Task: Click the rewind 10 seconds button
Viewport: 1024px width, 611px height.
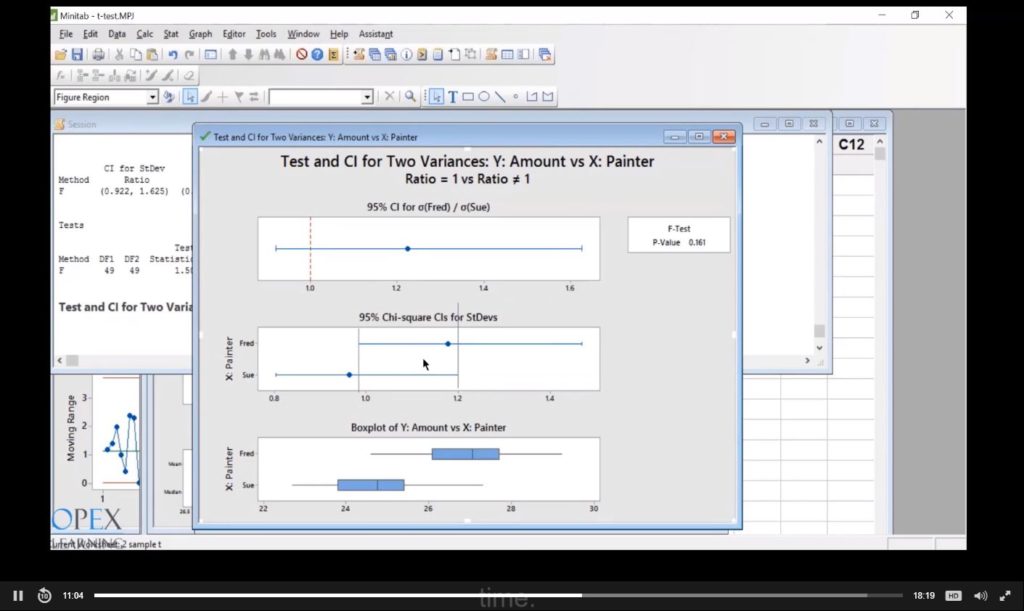Action: click(x=44, y=596)
